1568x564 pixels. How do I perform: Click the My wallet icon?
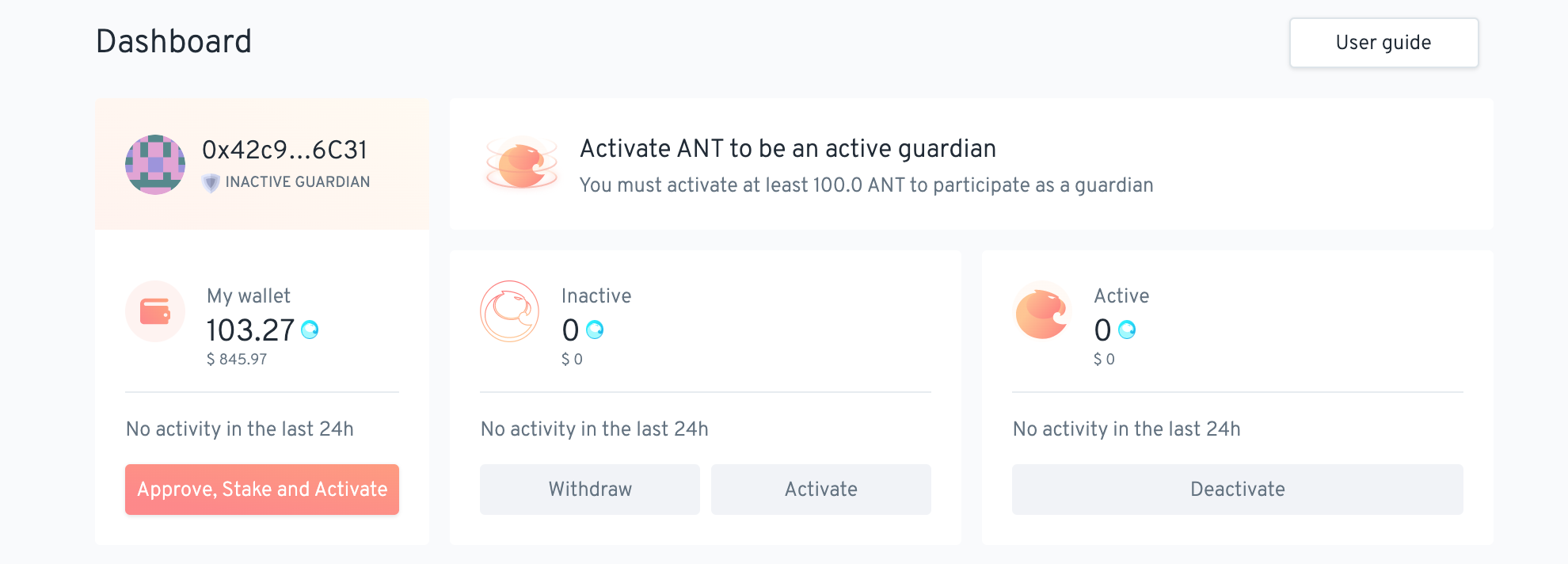pyautogui.click(x=155, y=311)
